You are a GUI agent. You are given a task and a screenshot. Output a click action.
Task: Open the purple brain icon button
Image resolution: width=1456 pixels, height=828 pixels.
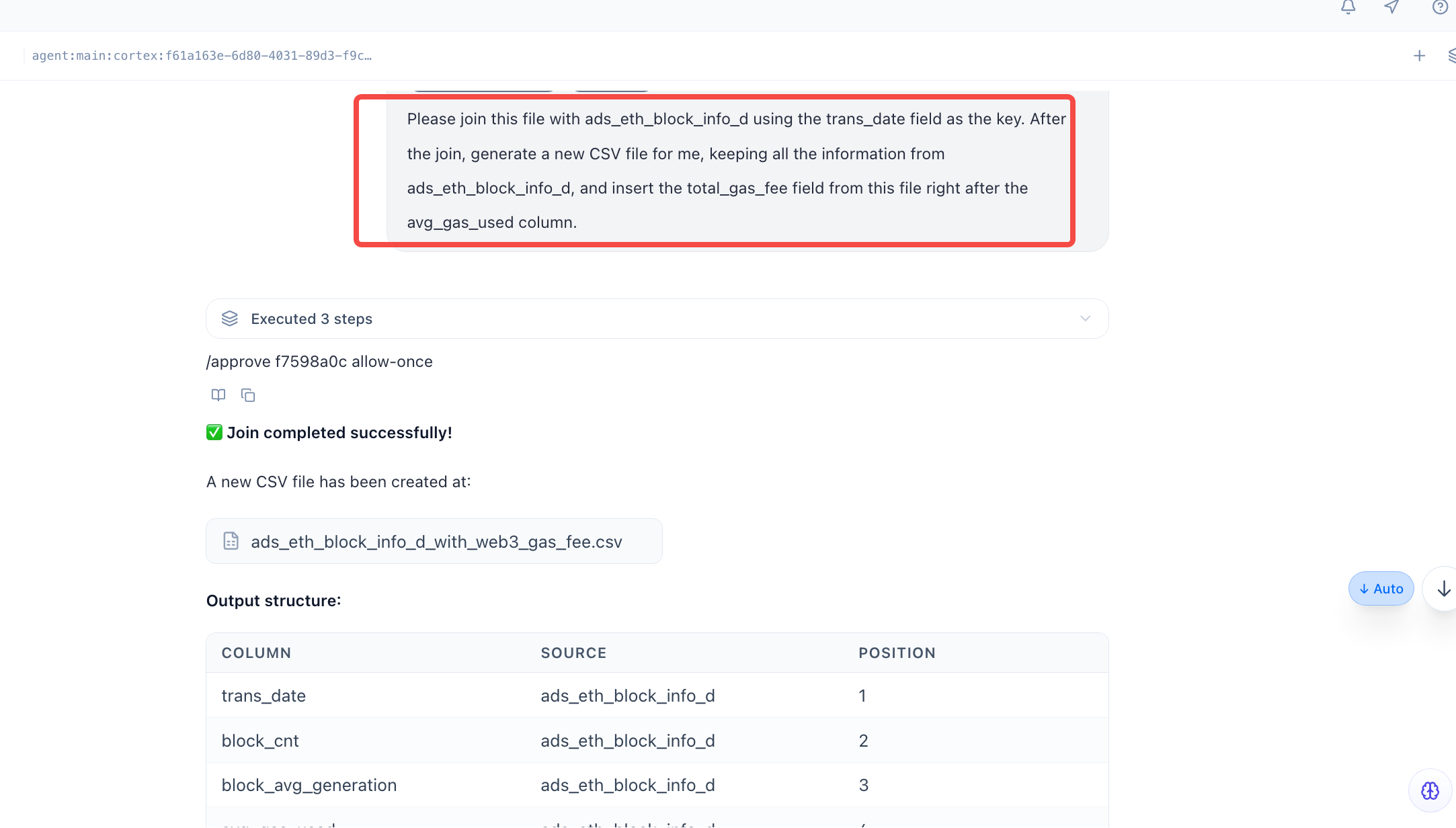1430,790
